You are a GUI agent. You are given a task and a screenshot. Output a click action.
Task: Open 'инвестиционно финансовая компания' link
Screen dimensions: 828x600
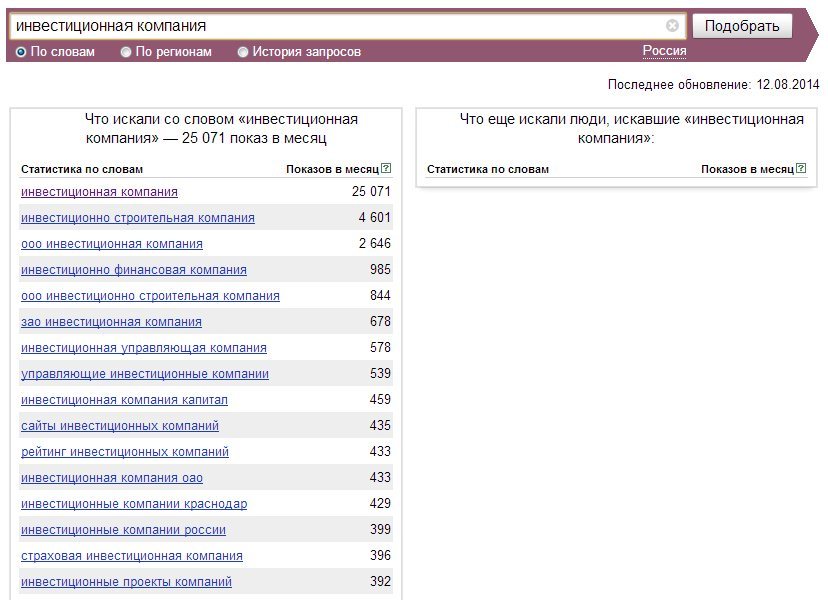(133, 270)
